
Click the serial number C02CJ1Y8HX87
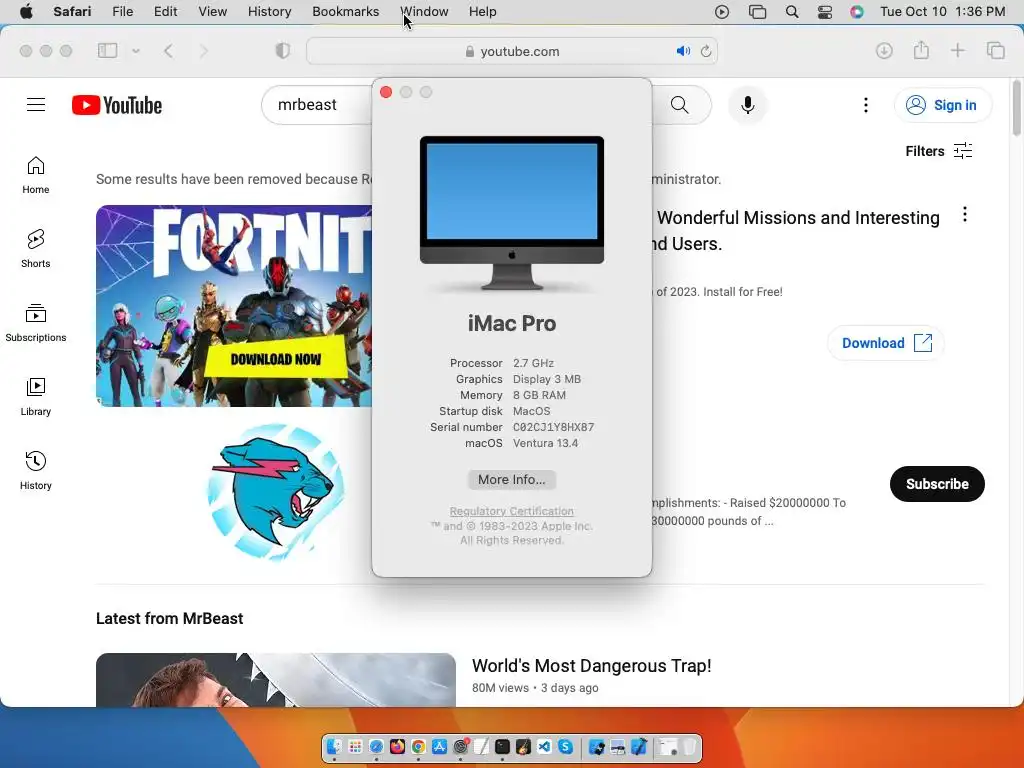pos(553,427)
